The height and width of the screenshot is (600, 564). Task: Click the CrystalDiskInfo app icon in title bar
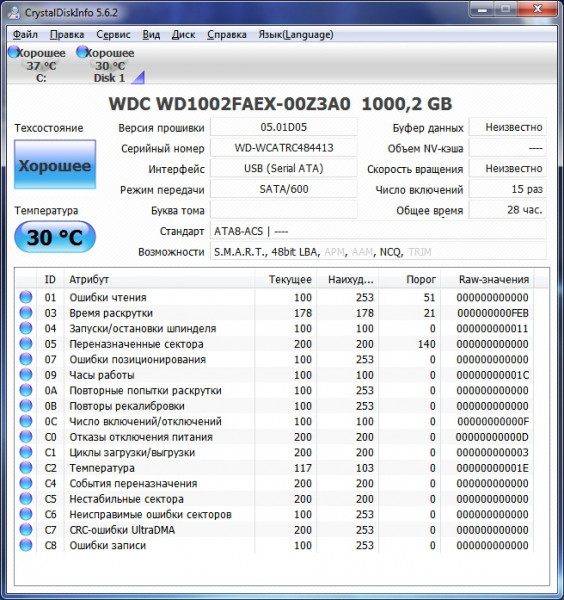pyautogui.click(x=14, y=12)
